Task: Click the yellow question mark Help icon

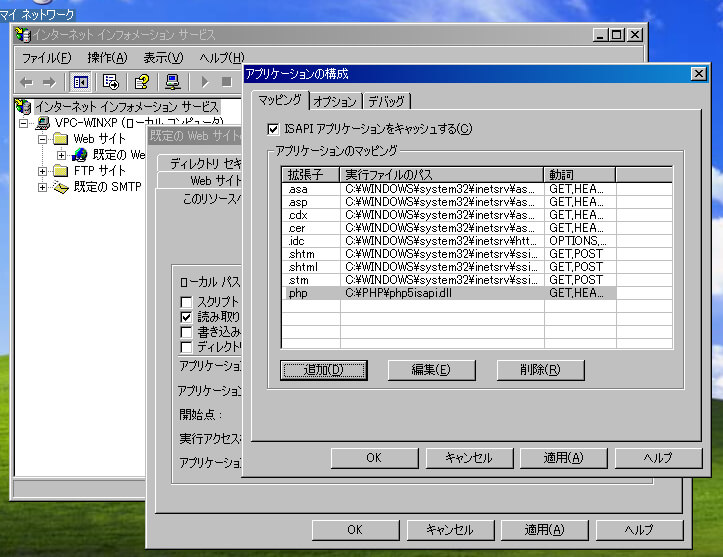Action: [x=142, y=82]
